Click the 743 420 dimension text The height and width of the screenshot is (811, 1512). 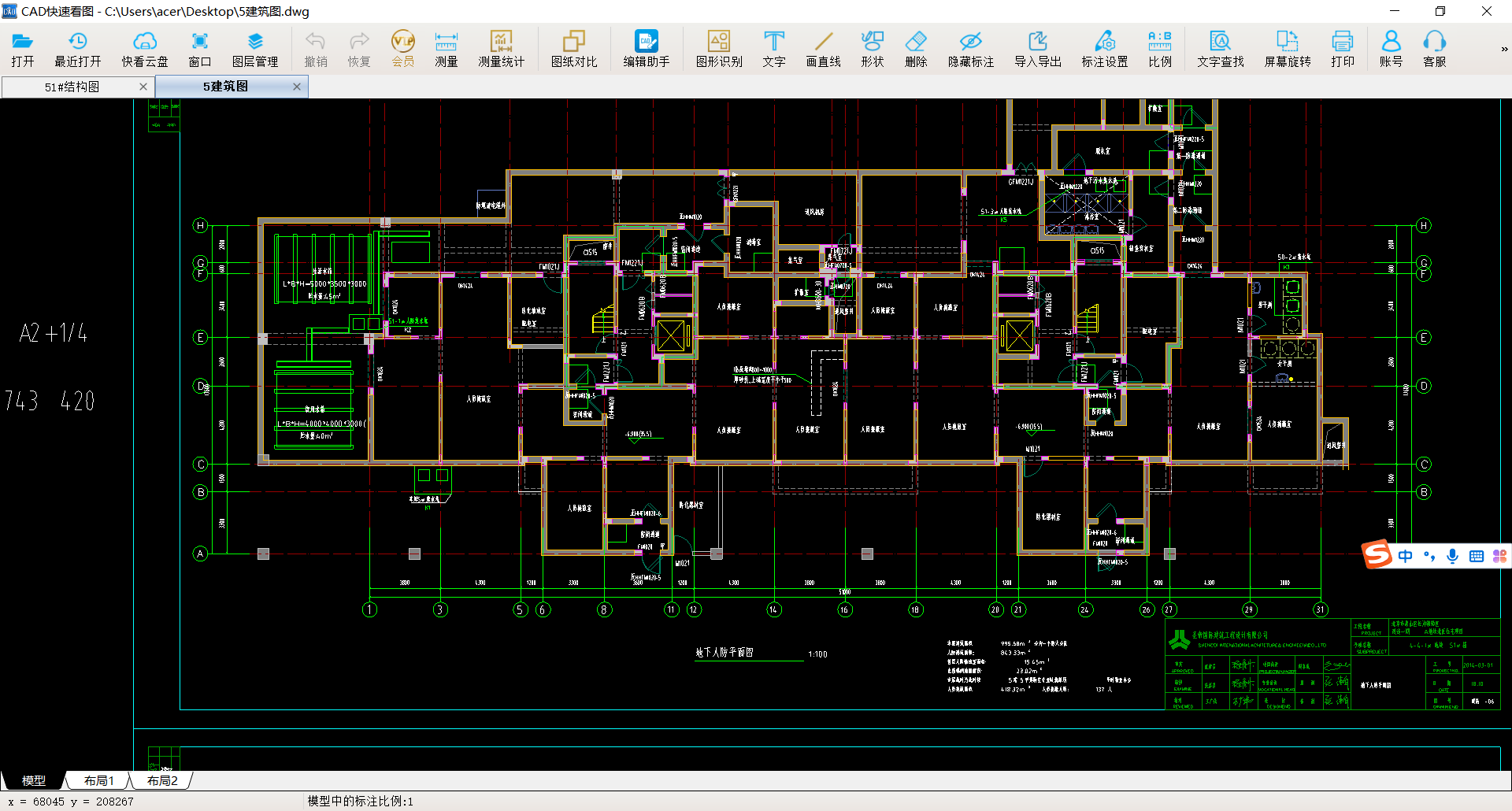click(x=50, y=401)
